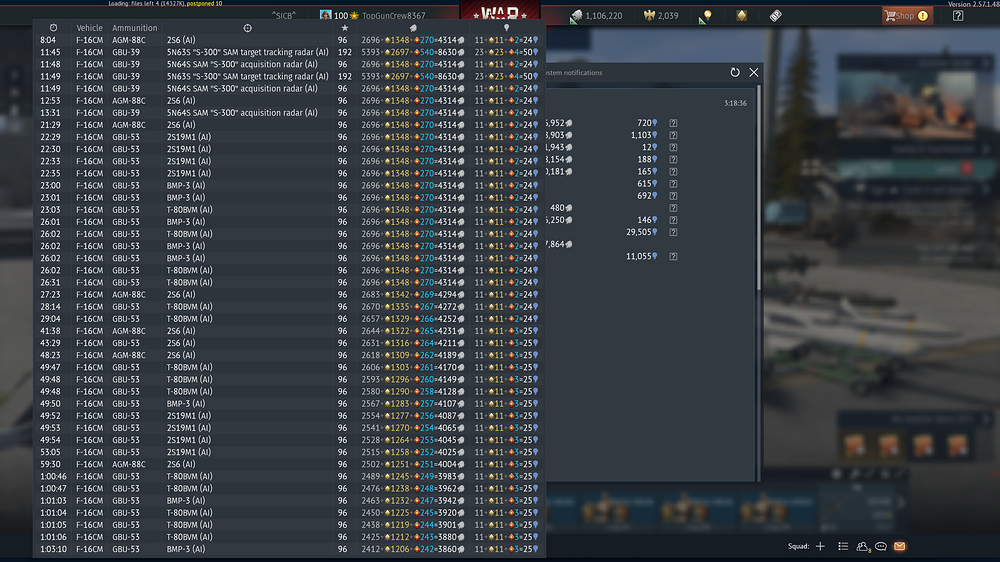The image size is (1000, 562).
Task: Open details icon for the 720 RP row
Action: 673,123
